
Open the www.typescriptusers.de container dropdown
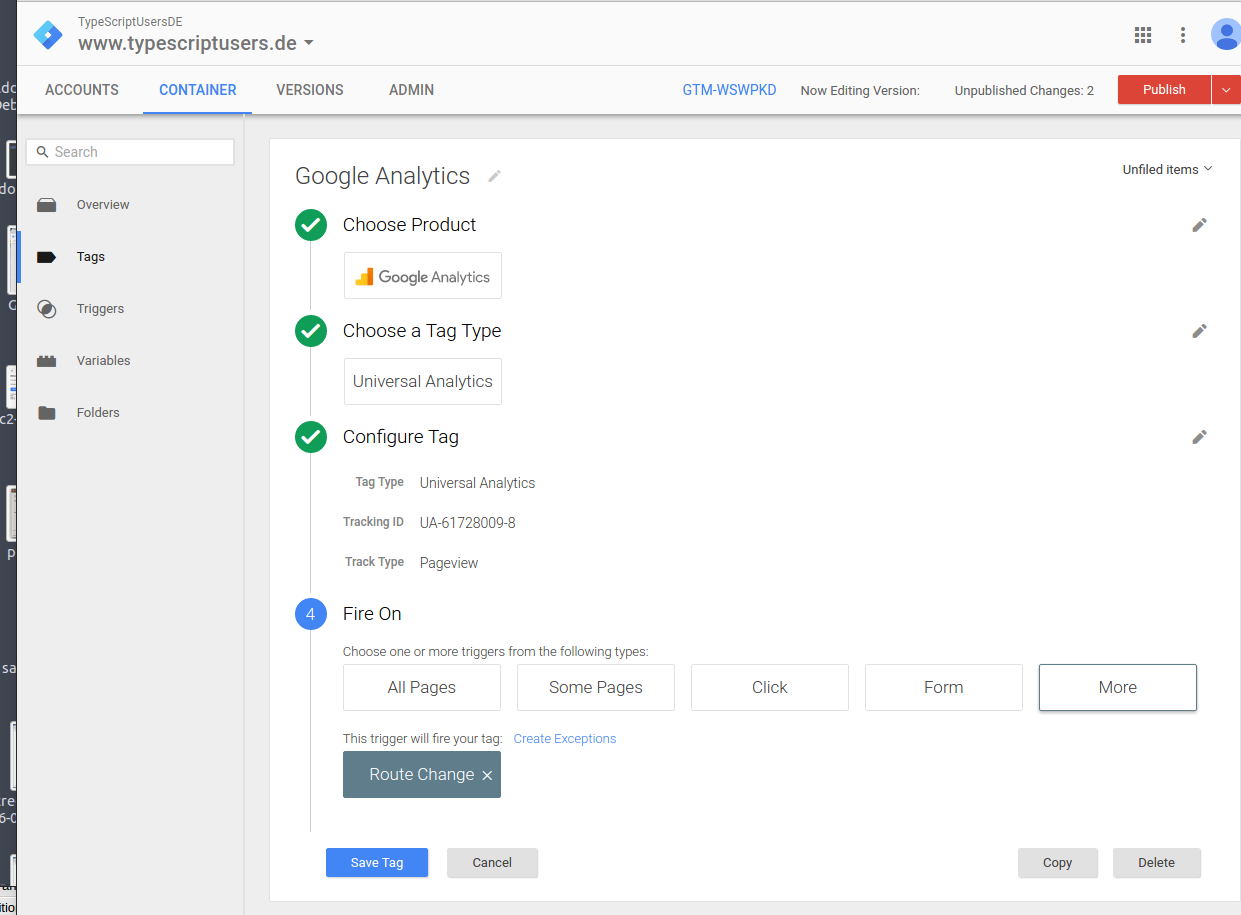pyautogui.click(x=308, y=43)
